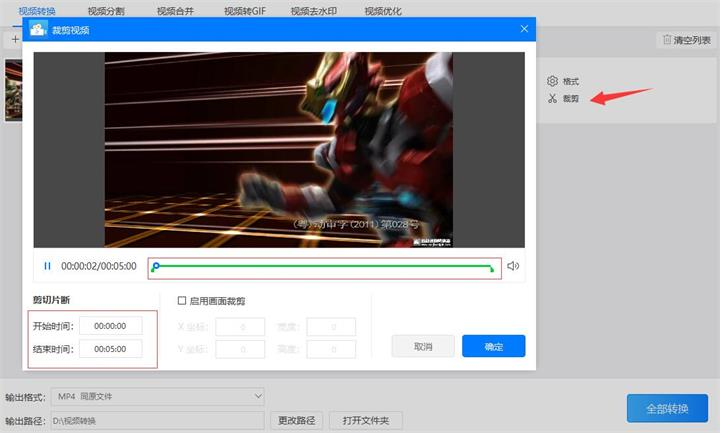Click the 打开文件夹 button

(x=366, y=420)
